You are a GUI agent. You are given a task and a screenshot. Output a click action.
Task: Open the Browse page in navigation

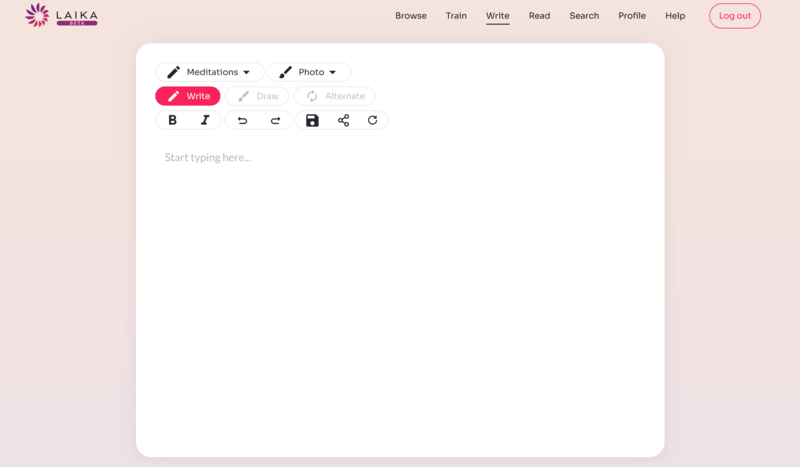(x=410, y=16)
